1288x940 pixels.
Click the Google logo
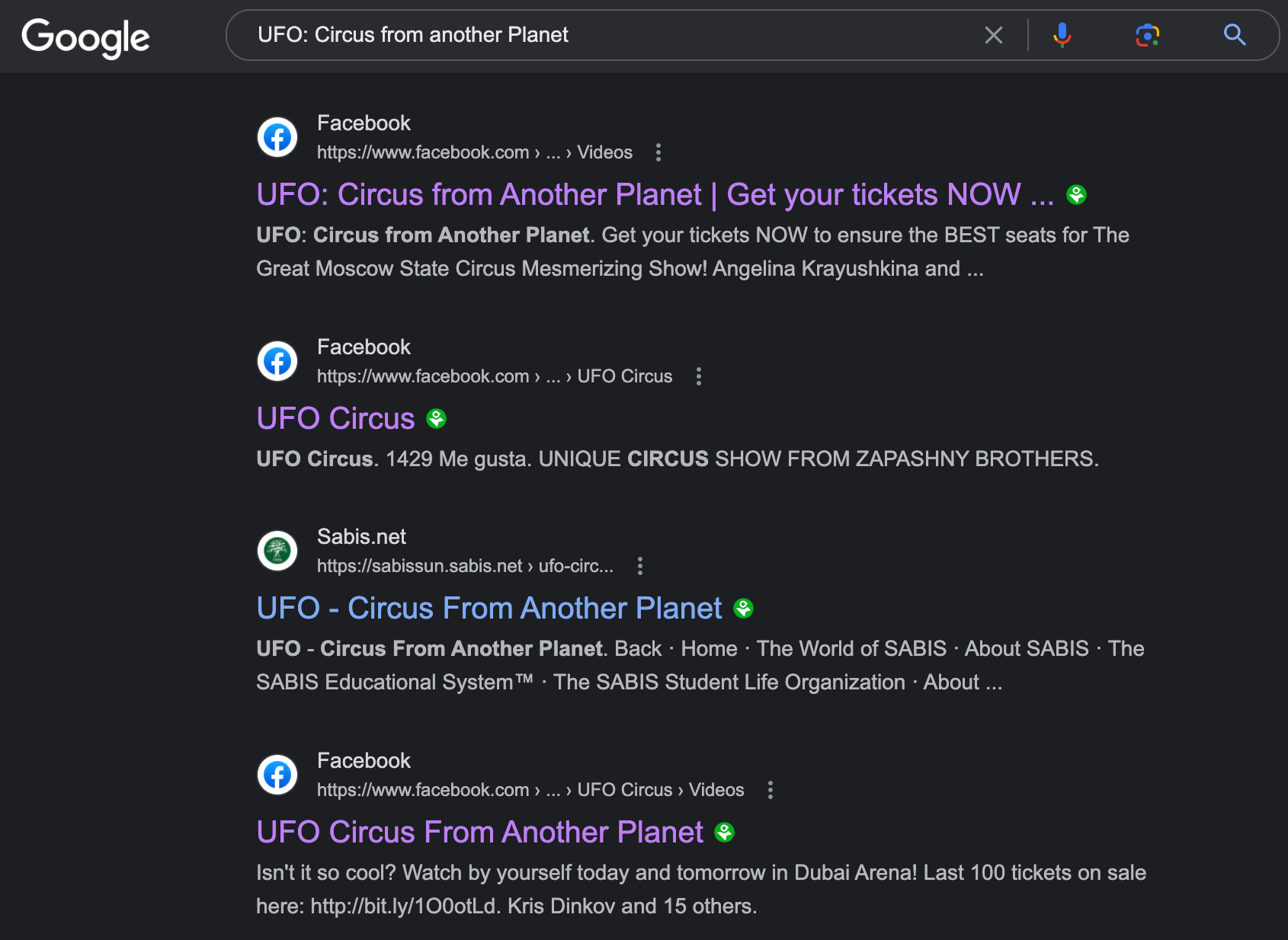point(85,37)
